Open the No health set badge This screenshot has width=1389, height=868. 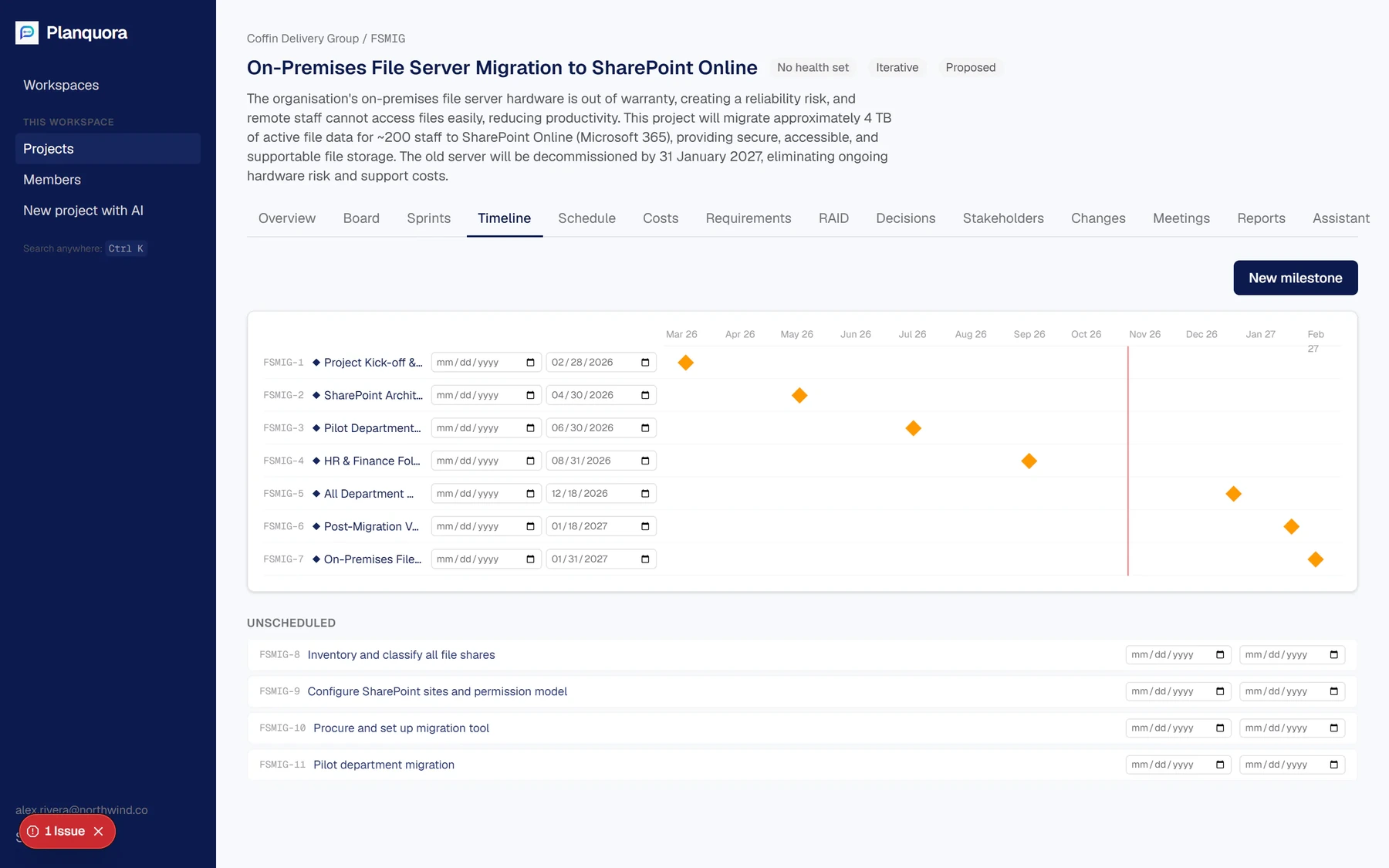point(813,68)
